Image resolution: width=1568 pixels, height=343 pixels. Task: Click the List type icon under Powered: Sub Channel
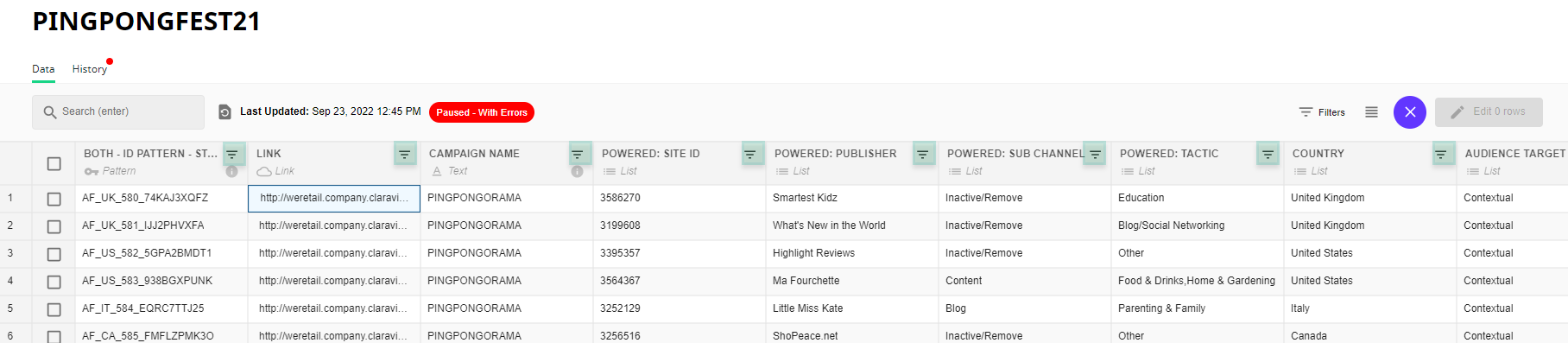tap(955, 171)
